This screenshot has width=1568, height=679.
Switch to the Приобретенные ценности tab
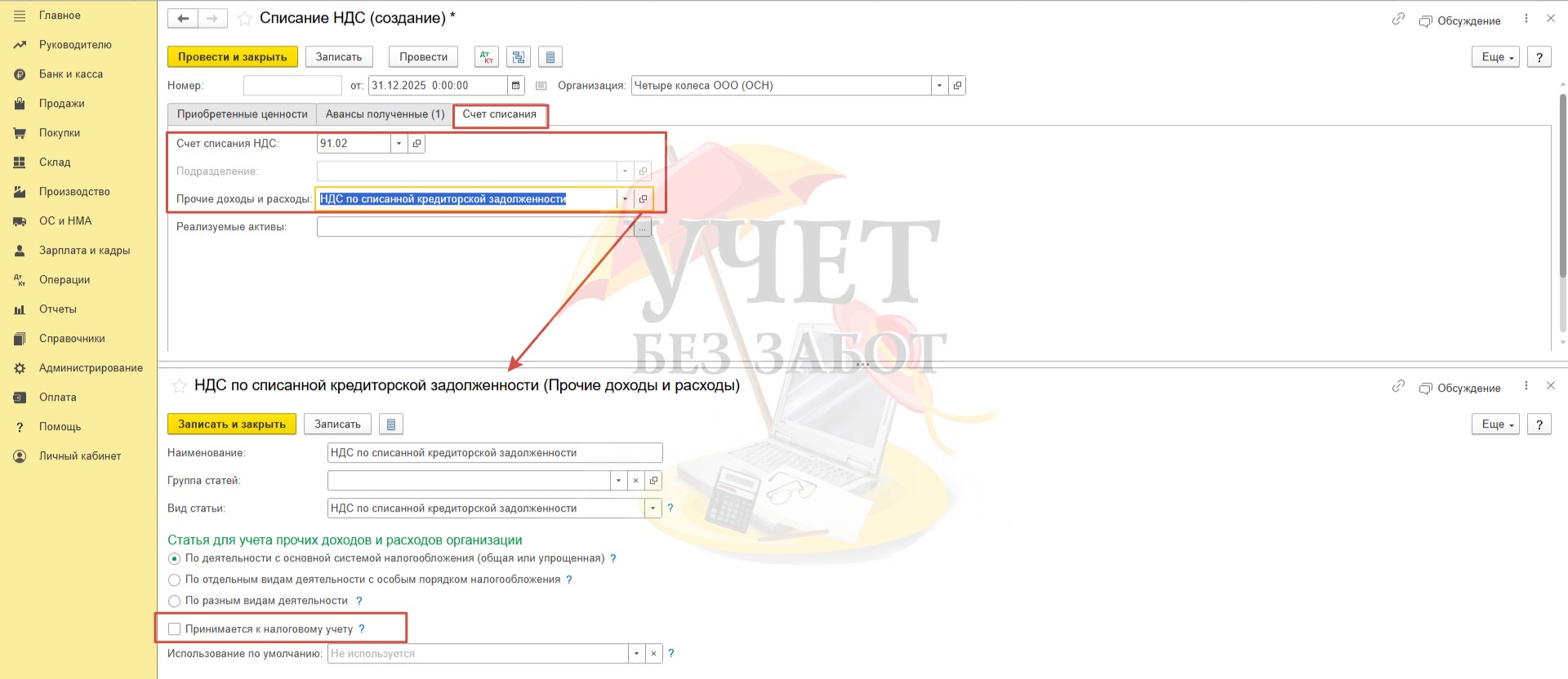tap(242, 114)
